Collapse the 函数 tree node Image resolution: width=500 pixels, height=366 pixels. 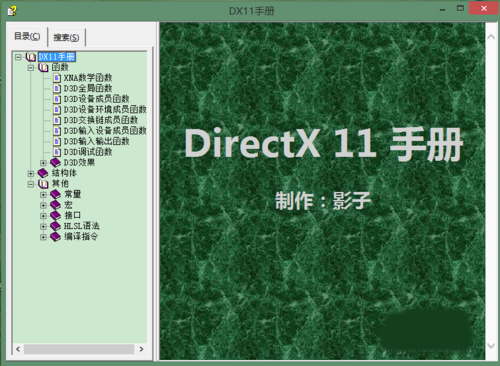coord(31,68)
